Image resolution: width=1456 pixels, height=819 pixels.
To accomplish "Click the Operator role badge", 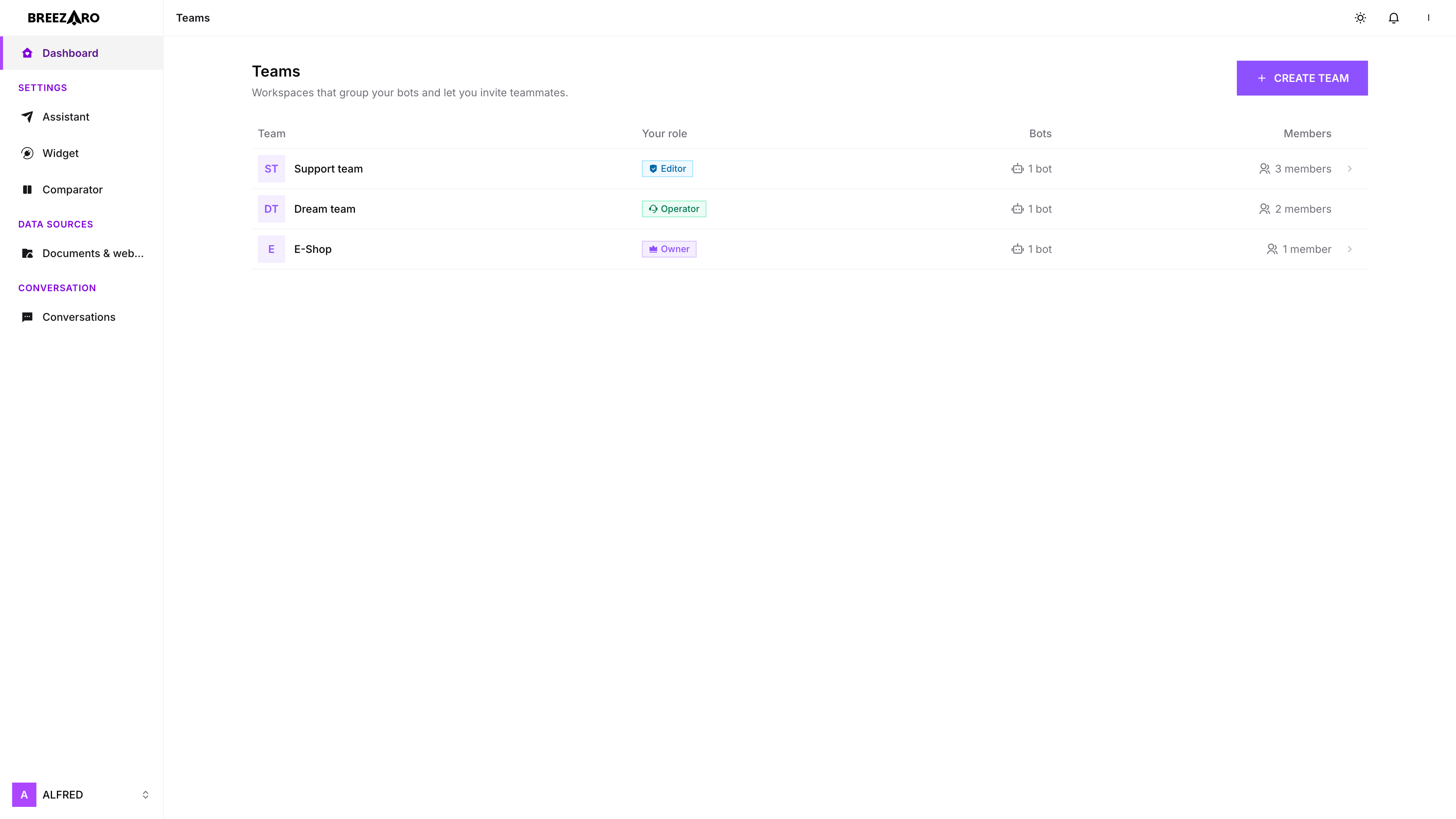I will point(674,209).
